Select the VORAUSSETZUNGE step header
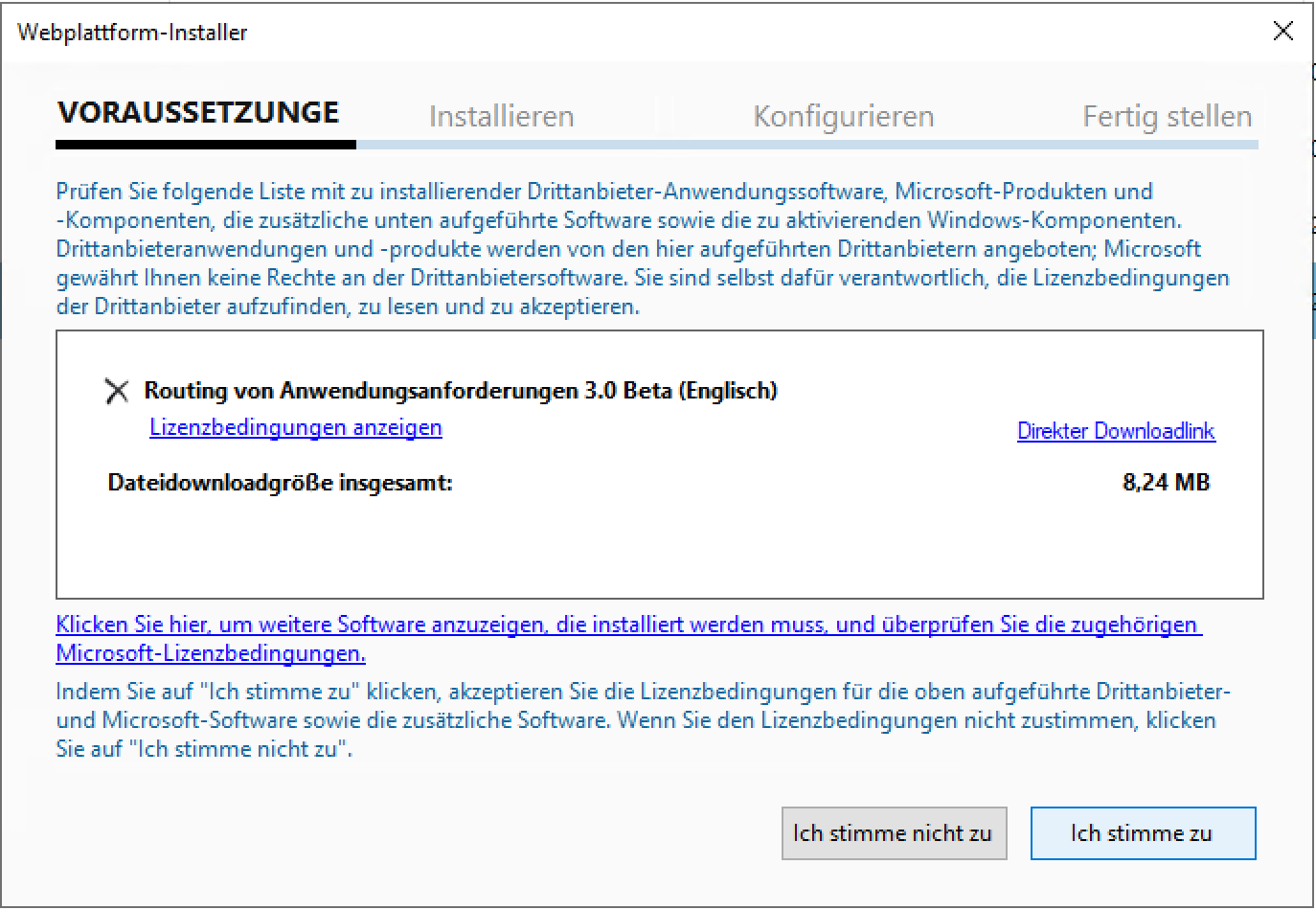The height and width of the screenshot is (910, 1316). (x=198, y=113)
